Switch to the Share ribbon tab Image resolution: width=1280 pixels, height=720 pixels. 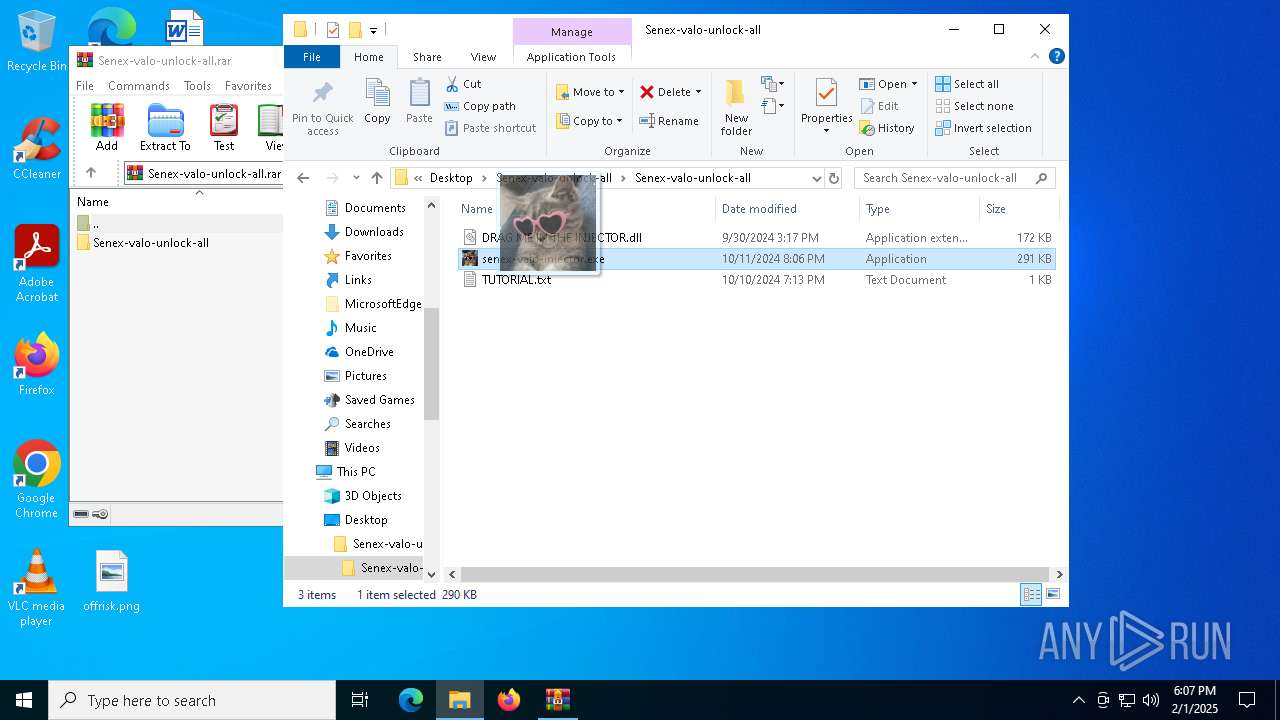pyautogui.click(x=427, y=57)
